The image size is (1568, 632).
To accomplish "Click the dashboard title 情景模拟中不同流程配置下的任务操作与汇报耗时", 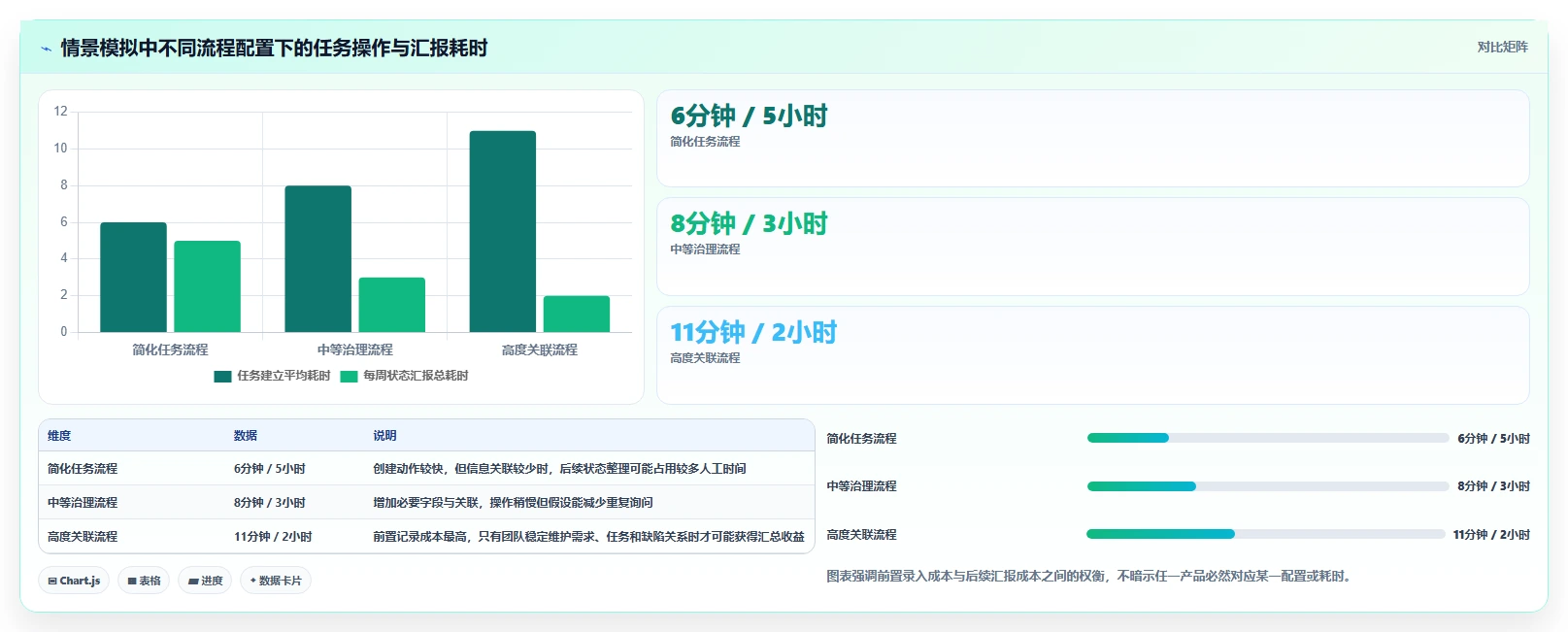I will pyautogui.click(x=274, y=49).
